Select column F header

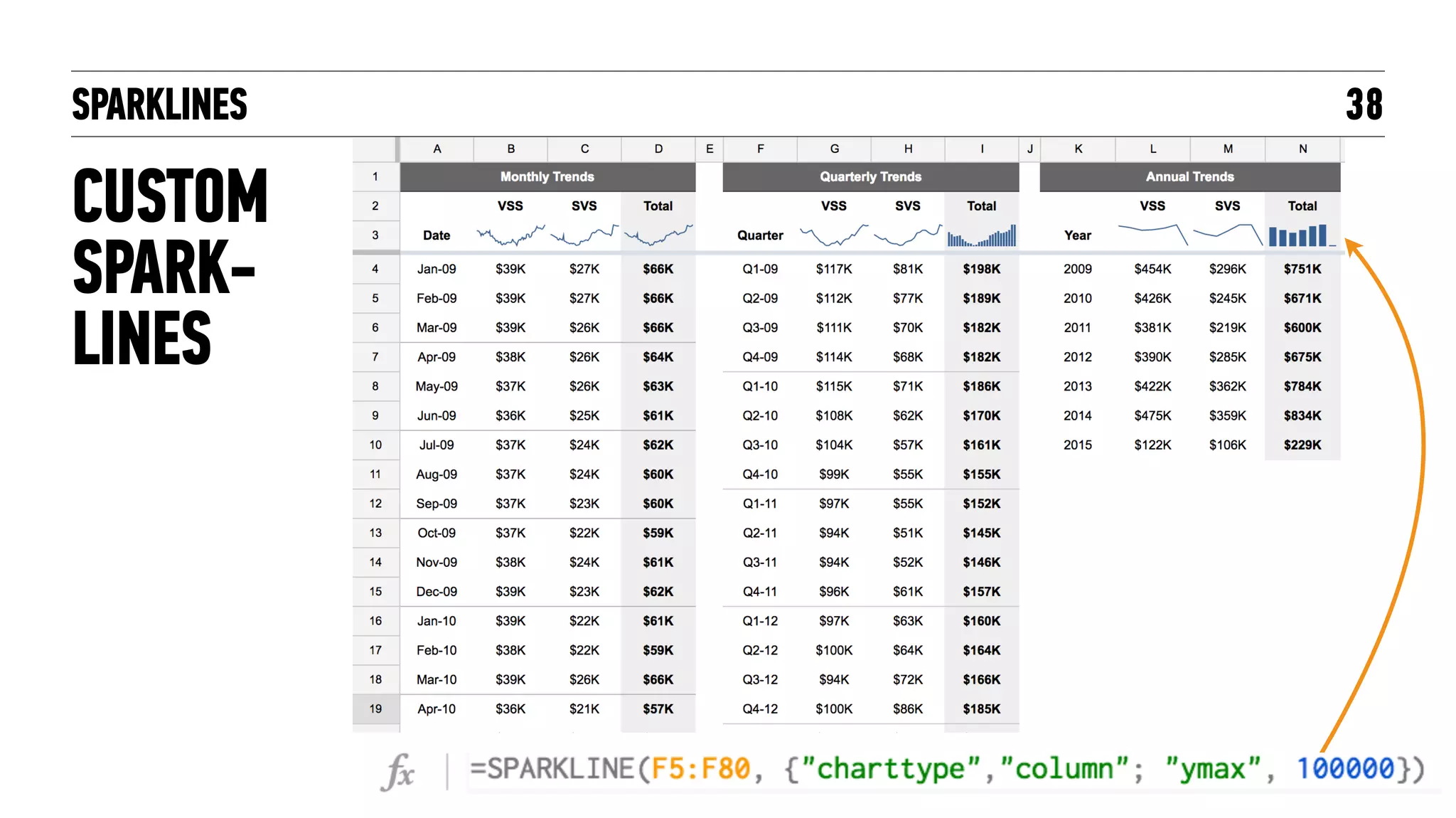click(760, 149)
